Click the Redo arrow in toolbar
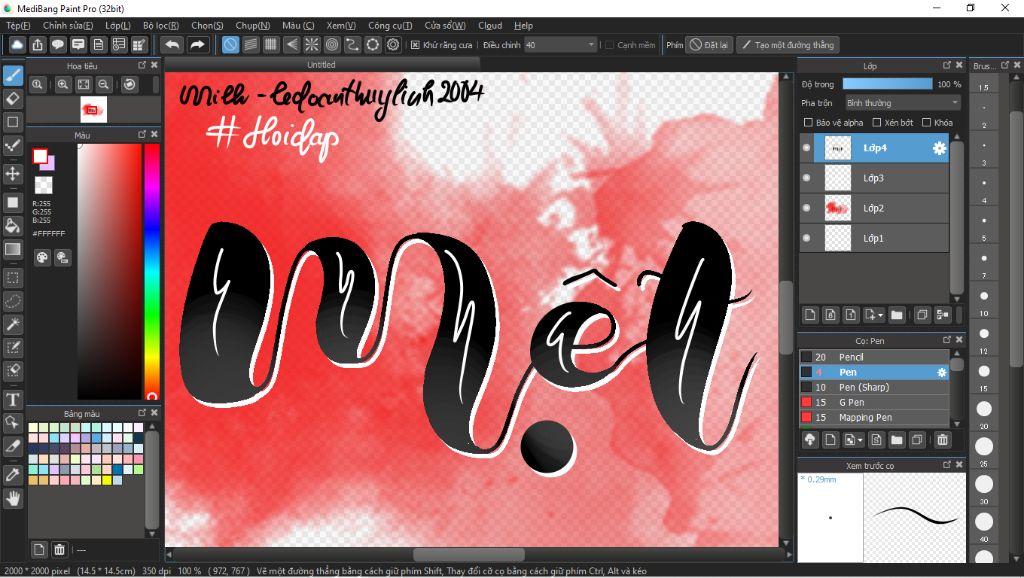Screen dimensions: 1024x578 point(197,45)
